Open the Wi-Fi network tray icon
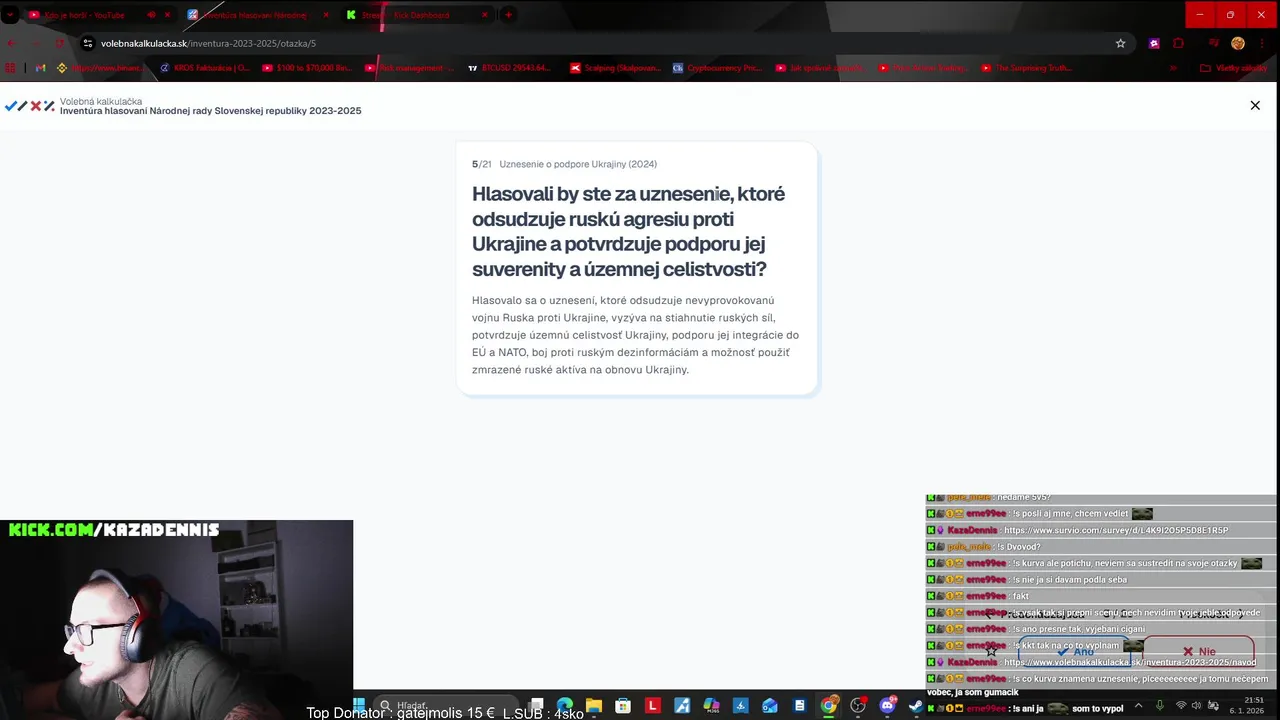Viewport: 1280px width, 720px height. (1180, 705)
